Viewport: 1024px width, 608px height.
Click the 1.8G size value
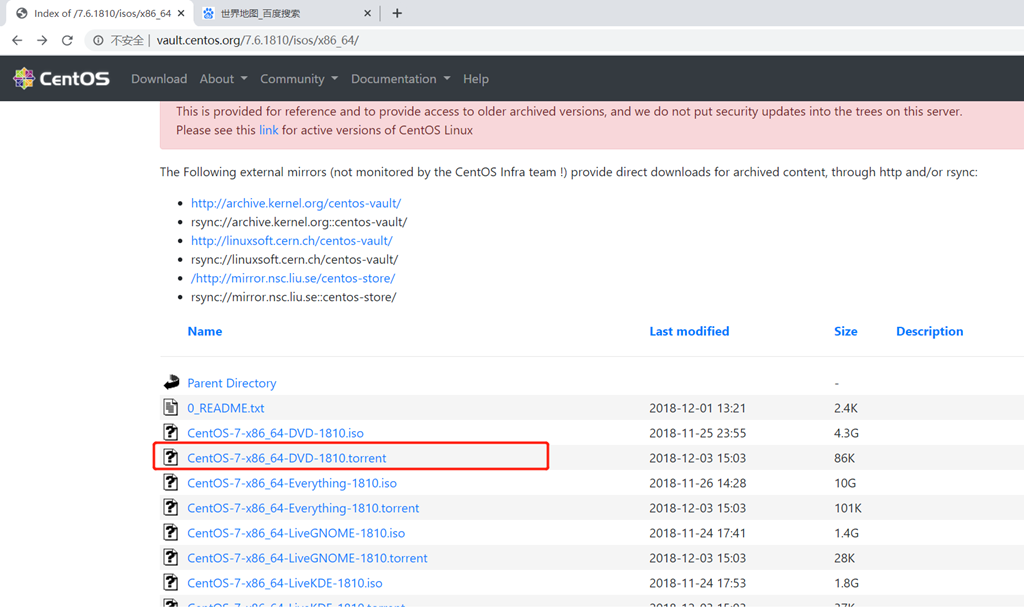coord(846,583)
